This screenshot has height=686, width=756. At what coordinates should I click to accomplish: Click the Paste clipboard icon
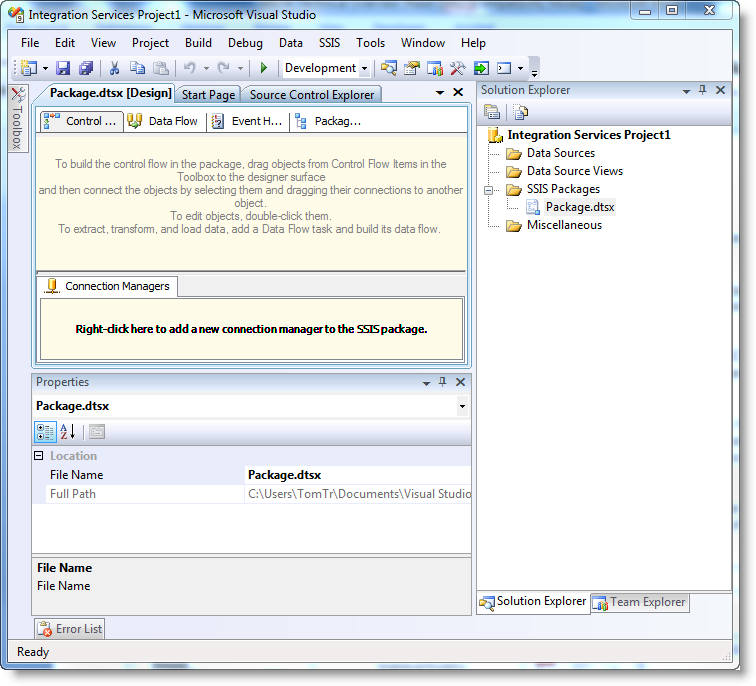[161, 68]
